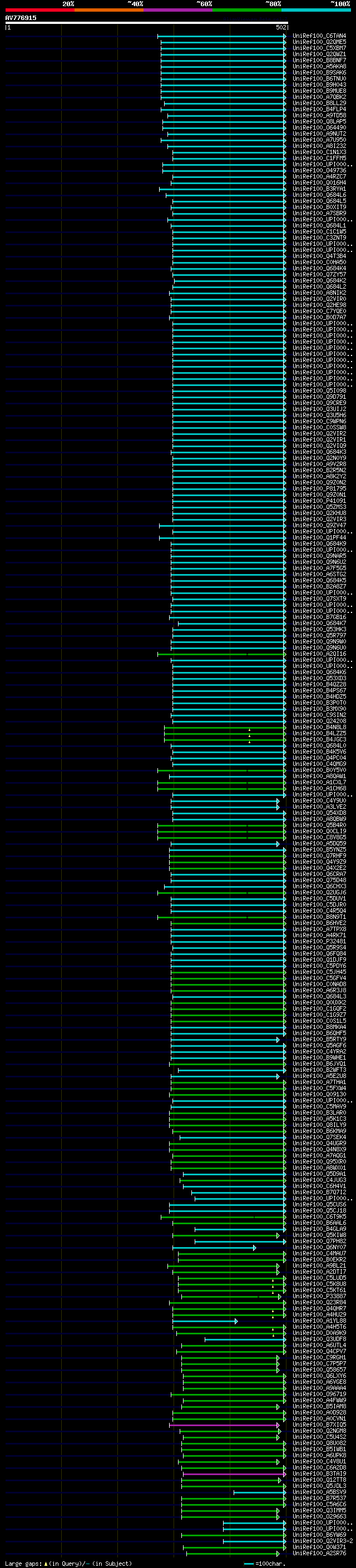Select hit label UniRef100_A1CXL7
The height and width of the screenshot is (1568, 356).
[319, 782]
